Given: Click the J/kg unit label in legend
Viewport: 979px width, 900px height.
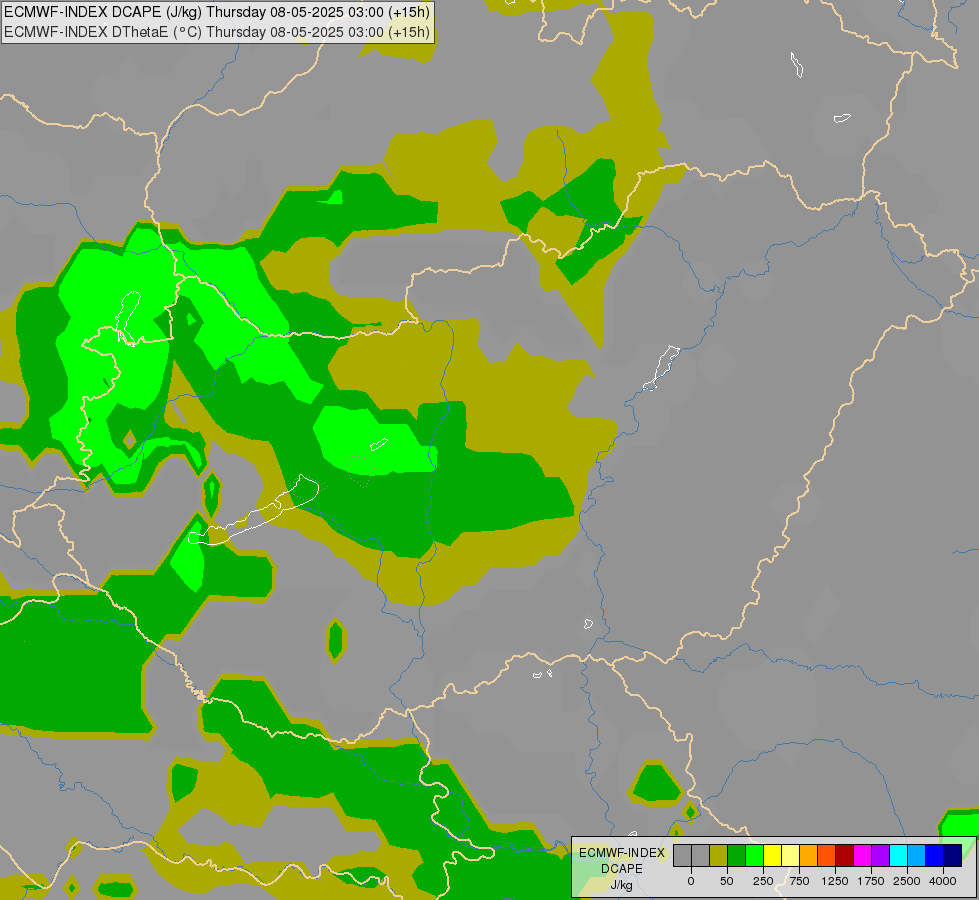Looking at the screenshot, I should point(621,886).
